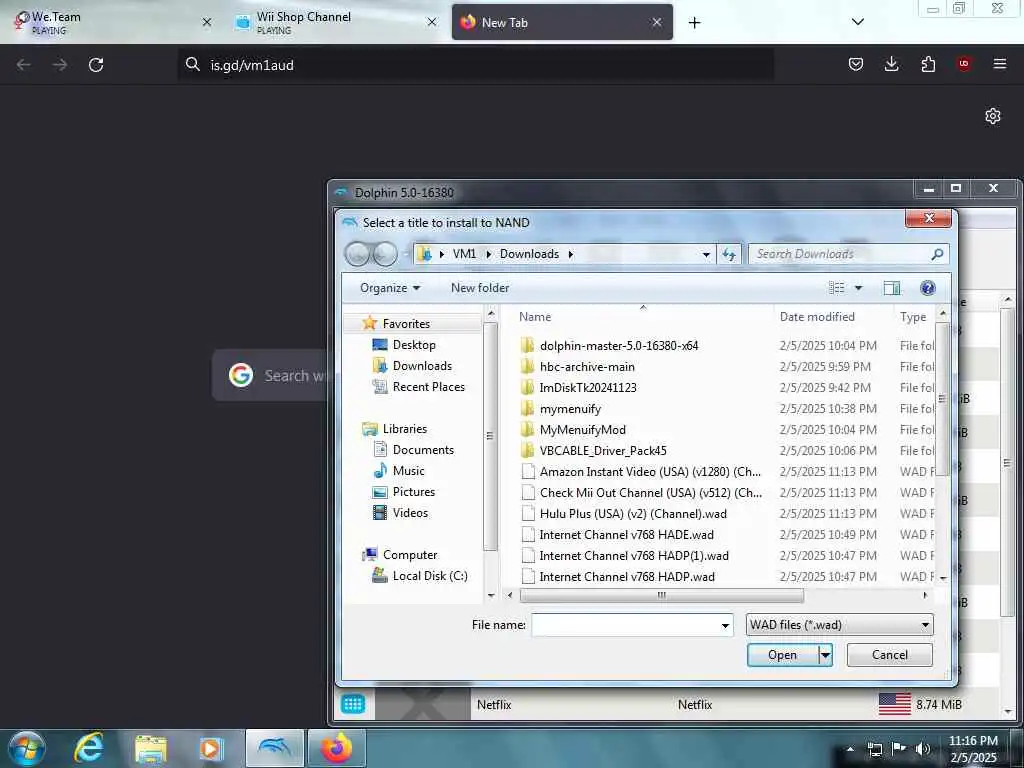Change view icon in file dialog
This screenshot has height=768, width=1024.
[837, 288]
